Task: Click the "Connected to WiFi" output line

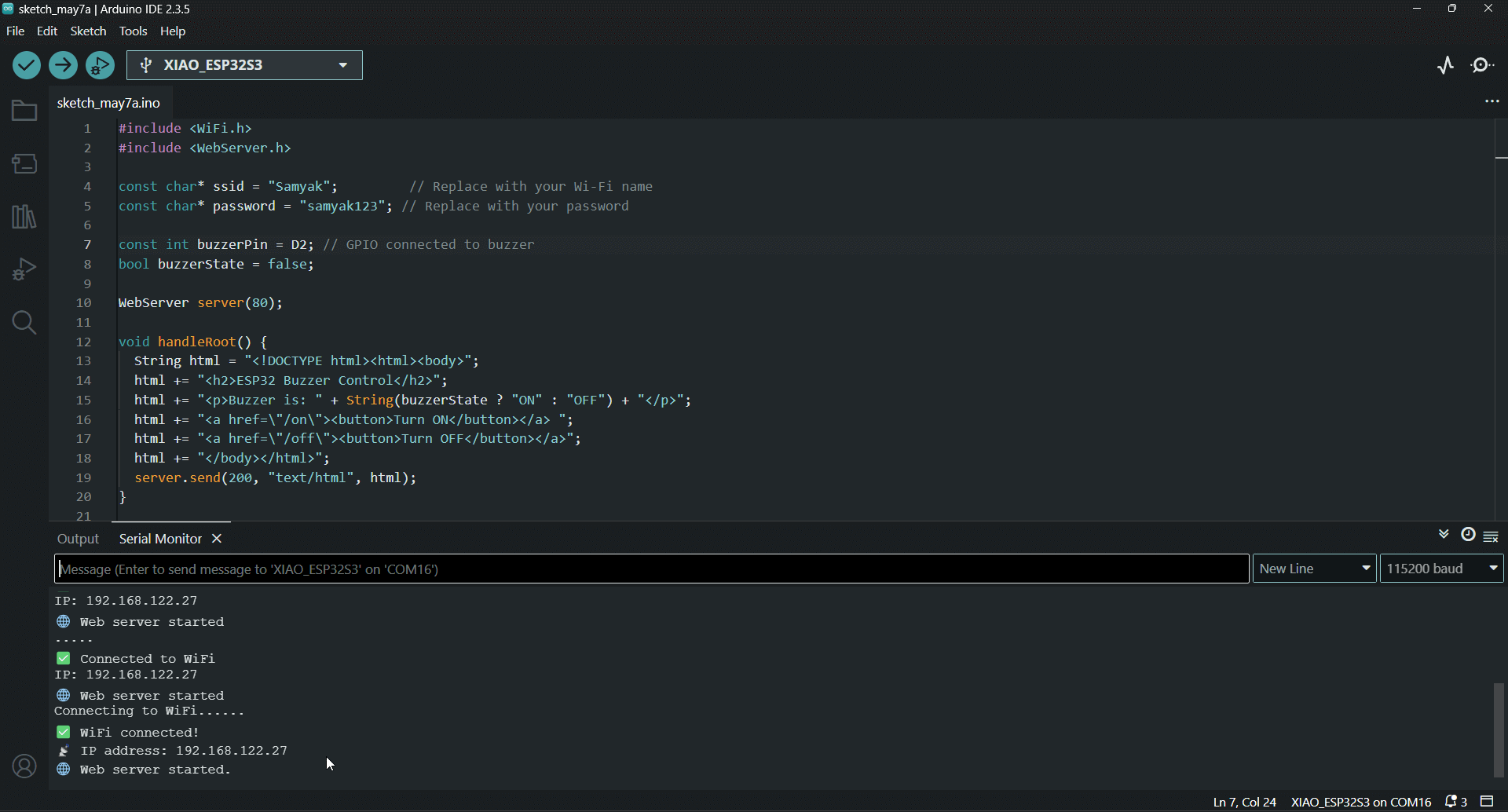Action: pos(148,659)
